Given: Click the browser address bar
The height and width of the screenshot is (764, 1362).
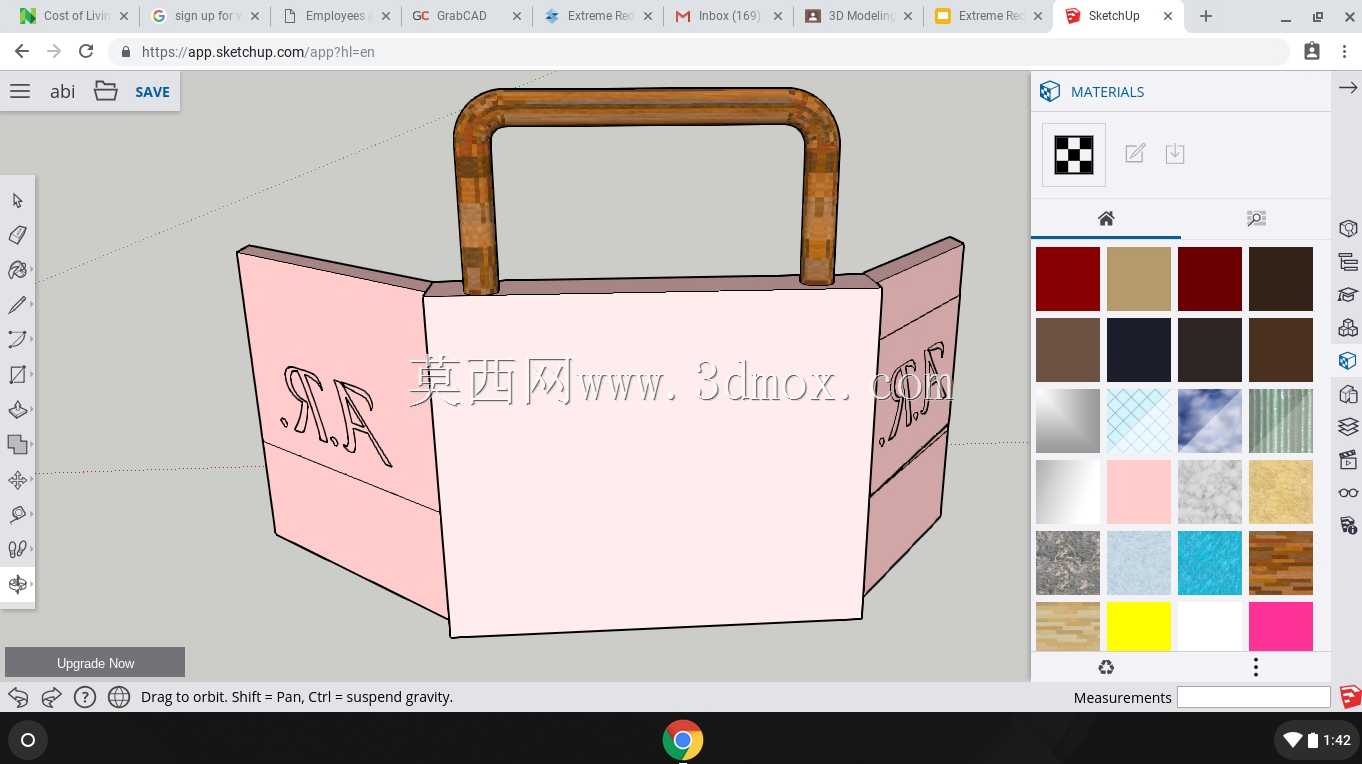Looking at the screenshot, I should coord(700,52).
